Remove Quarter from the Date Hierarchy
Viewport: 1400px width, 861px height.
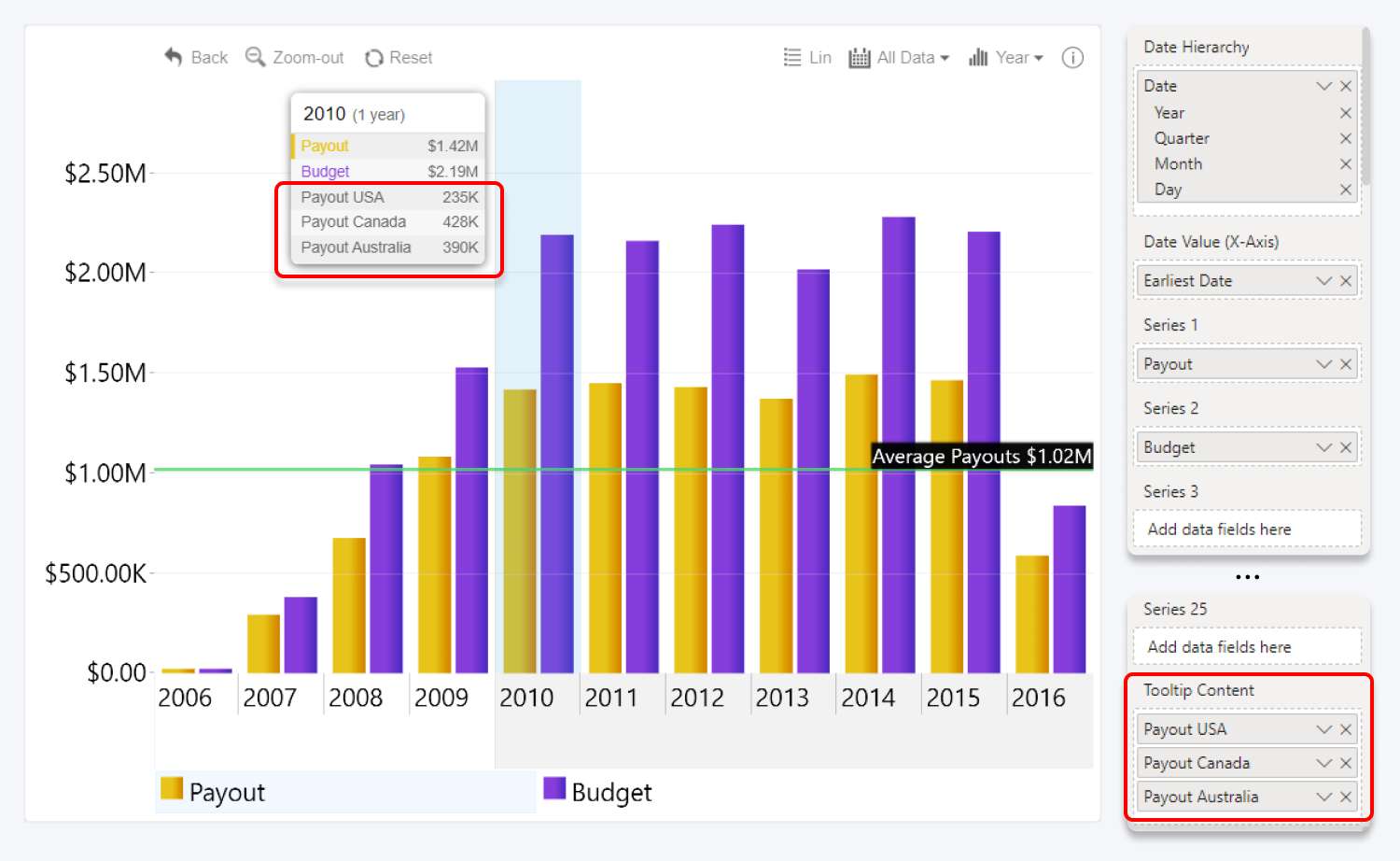[1346, 138]
